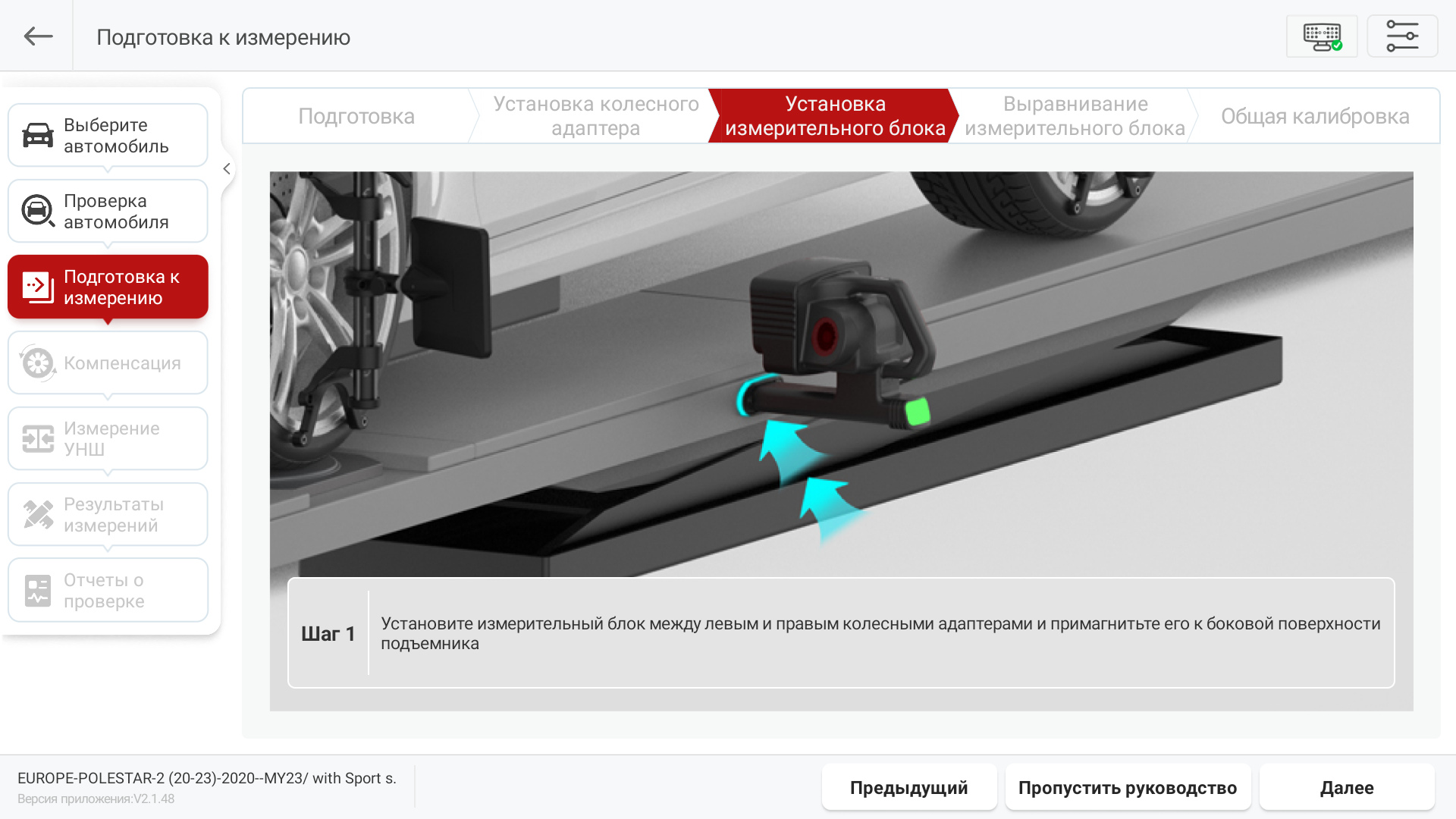This screenshot has width=1456, height=819.
Task: Open the device connection status icon
Action: [1322, 36]
